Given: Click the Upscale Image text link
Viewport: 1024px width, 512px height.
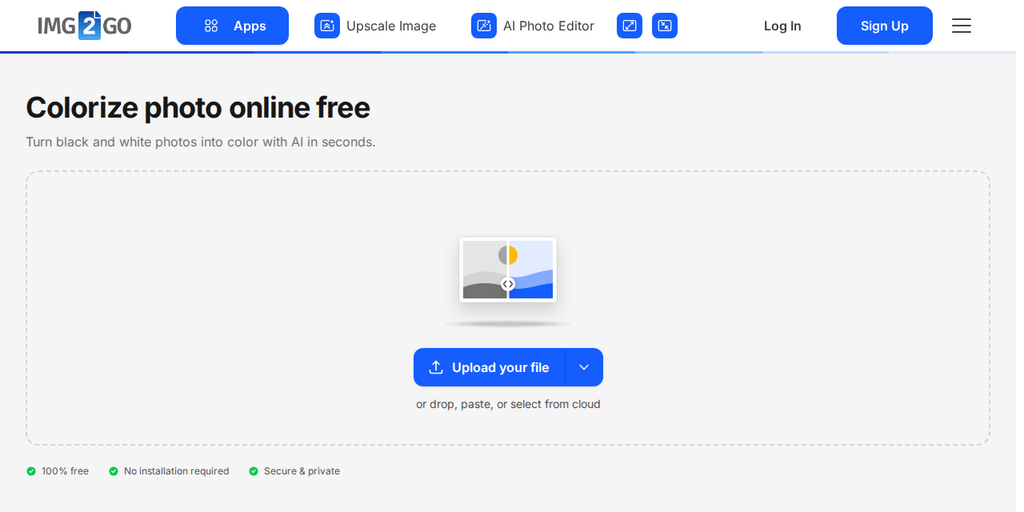Looking at the screenshot, I should [x=391, y=26].
